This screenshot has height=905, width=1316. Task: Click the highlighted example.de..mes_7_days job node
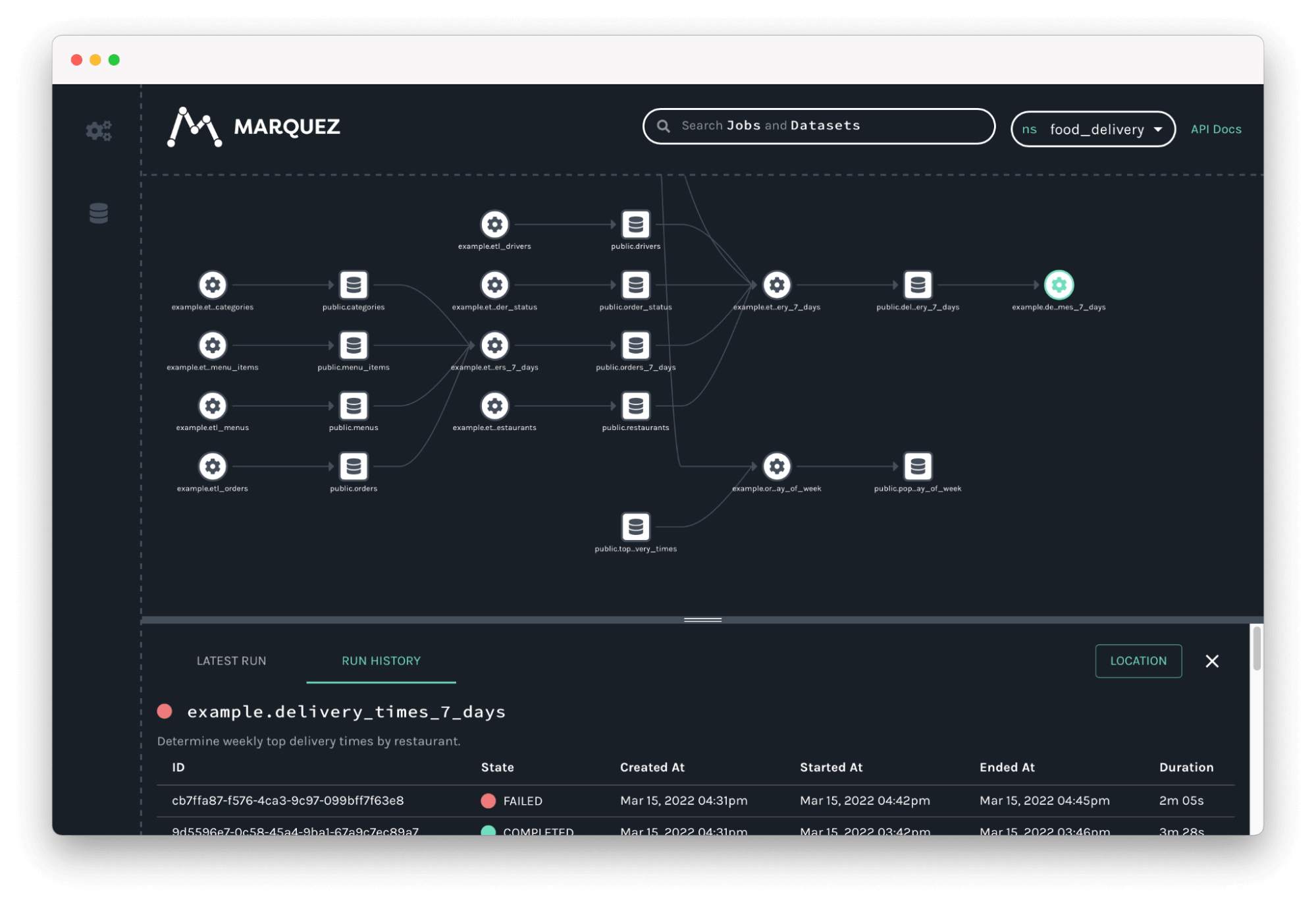pyautogui.click(x=1059, y=285)
